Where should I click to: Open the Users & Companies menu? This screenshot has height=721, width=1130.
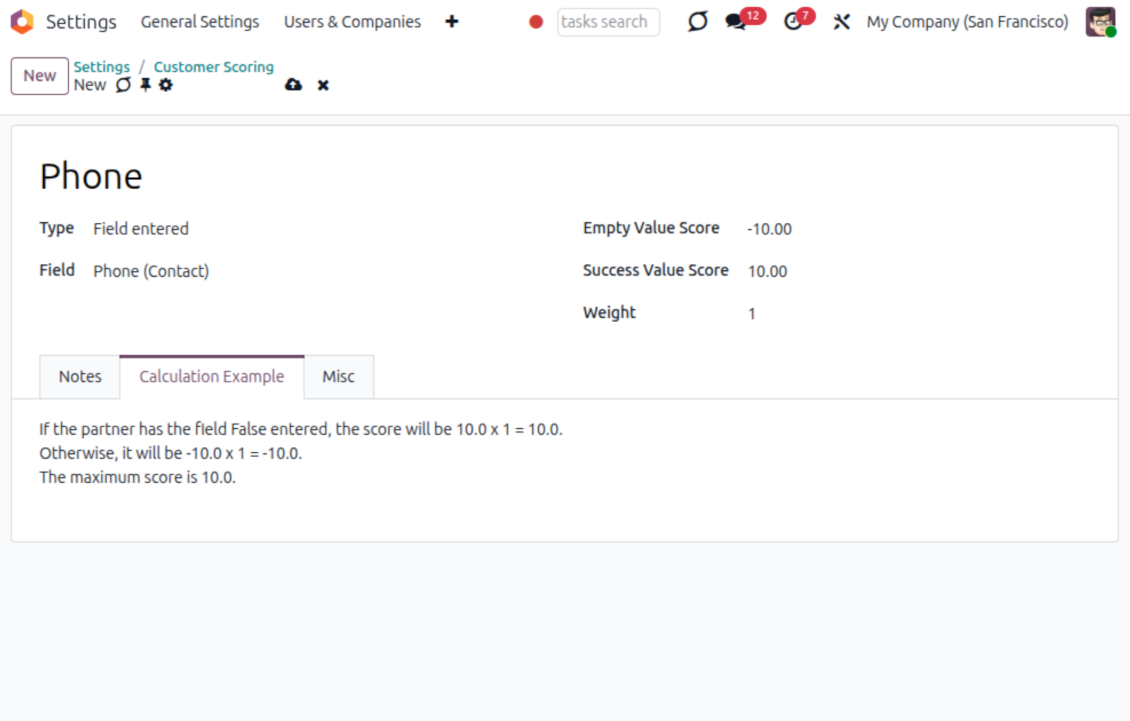pos(352,22)
